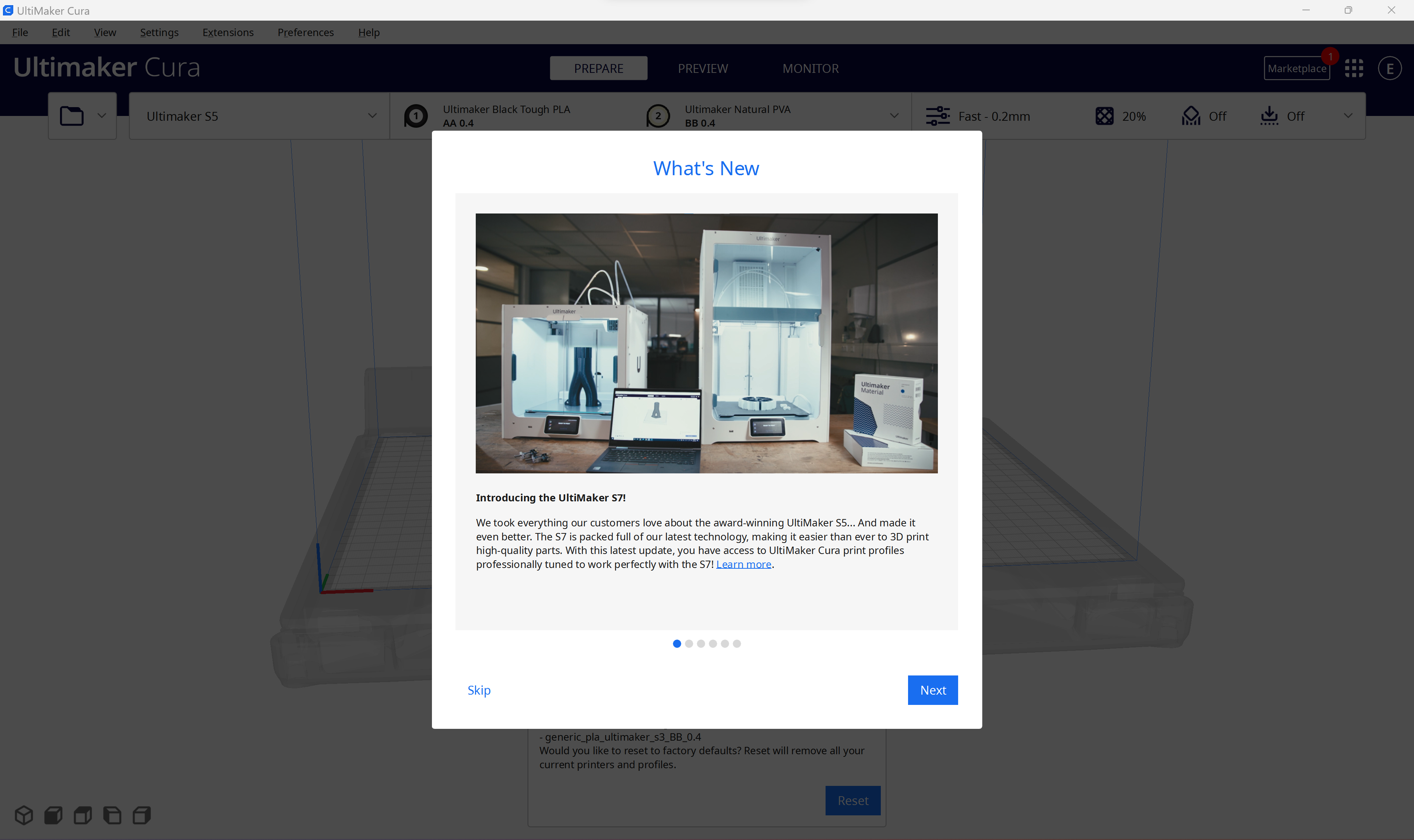The height and width of the screenshot is (840, 1414).
Task: Expand the open-file dropdown arrow
Action: coord(102,116)
